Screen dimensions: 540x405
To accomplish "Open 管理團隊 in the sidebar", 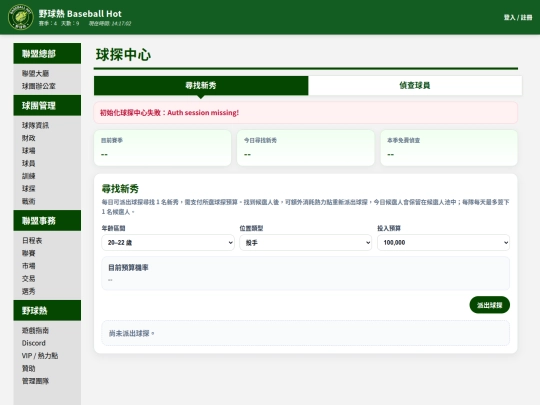I will click(x=35, y=381).
